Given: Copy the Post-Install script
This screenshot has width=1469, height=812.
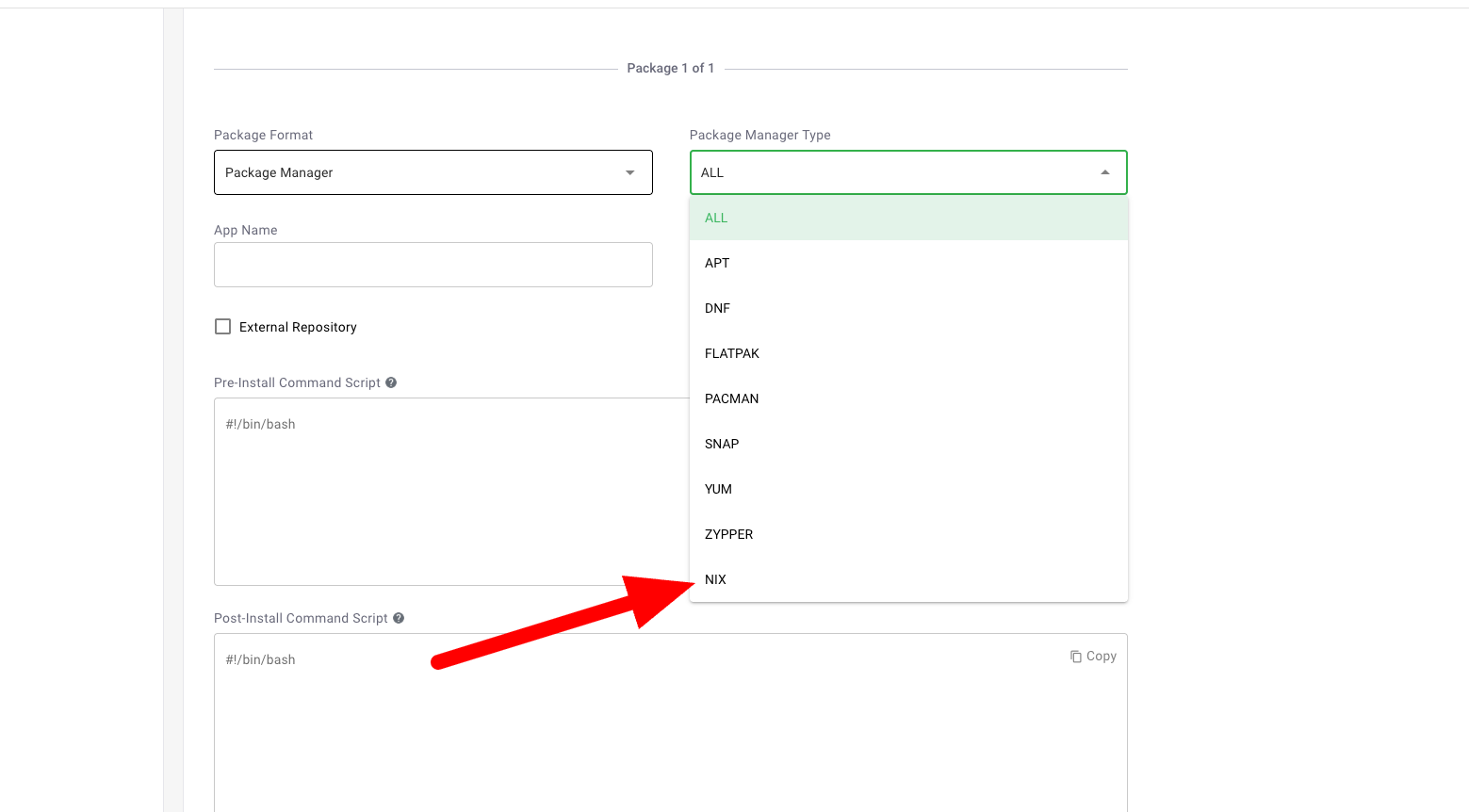Looking at the screenshot, I should tap(1093, 656).
